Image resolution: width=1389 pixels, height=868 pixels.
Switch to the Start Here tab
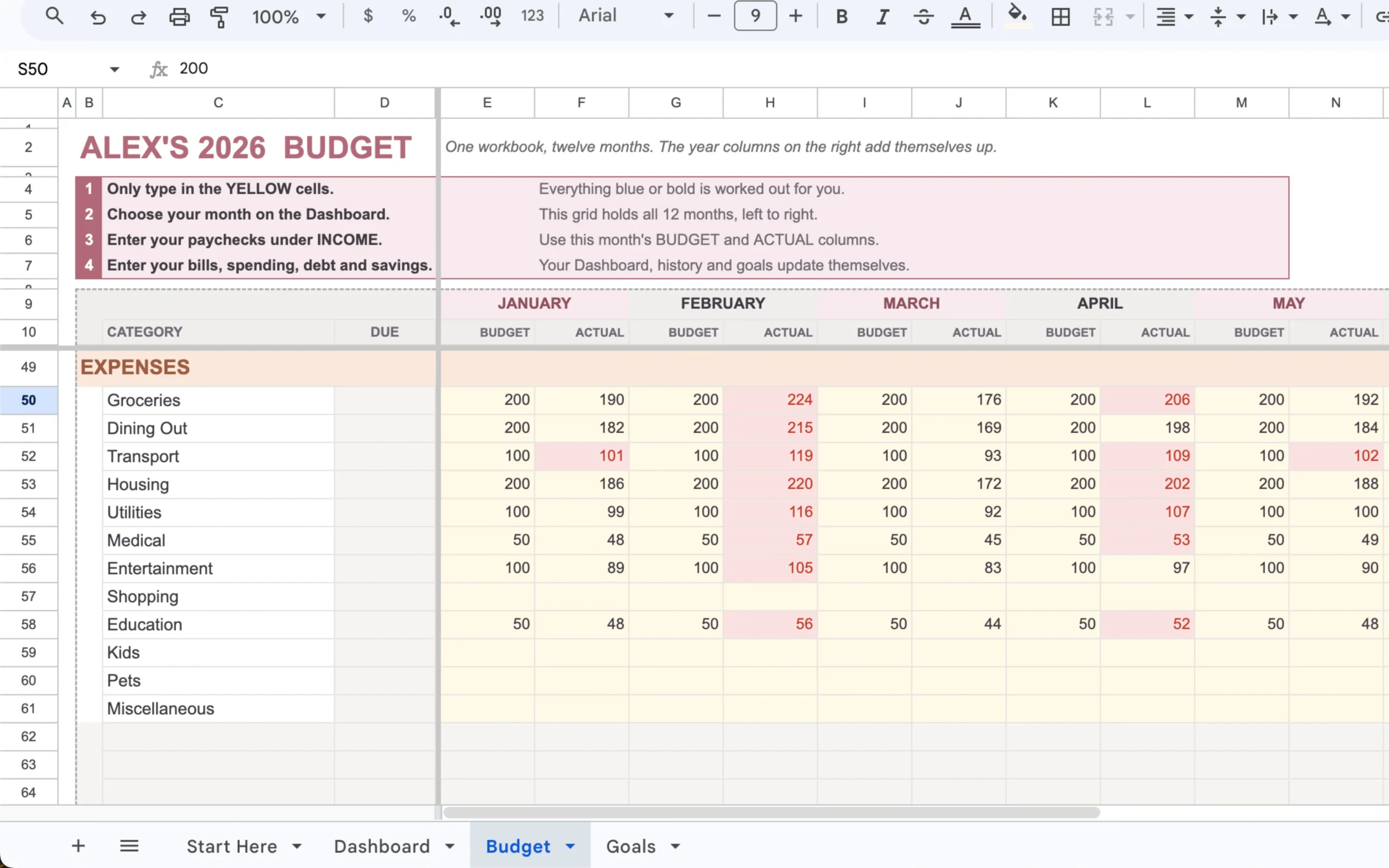(x=232, y=846)
